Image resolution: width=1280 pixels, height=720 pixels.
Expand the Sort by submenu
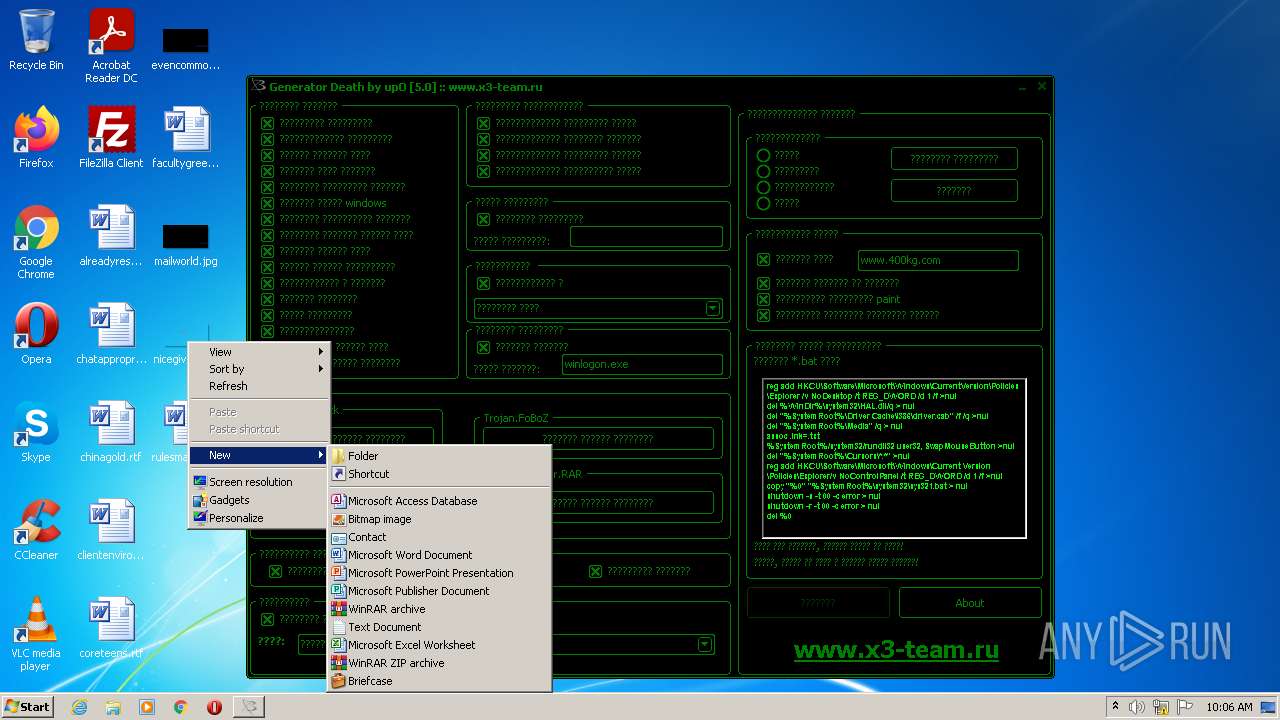(x=258, y=369)
